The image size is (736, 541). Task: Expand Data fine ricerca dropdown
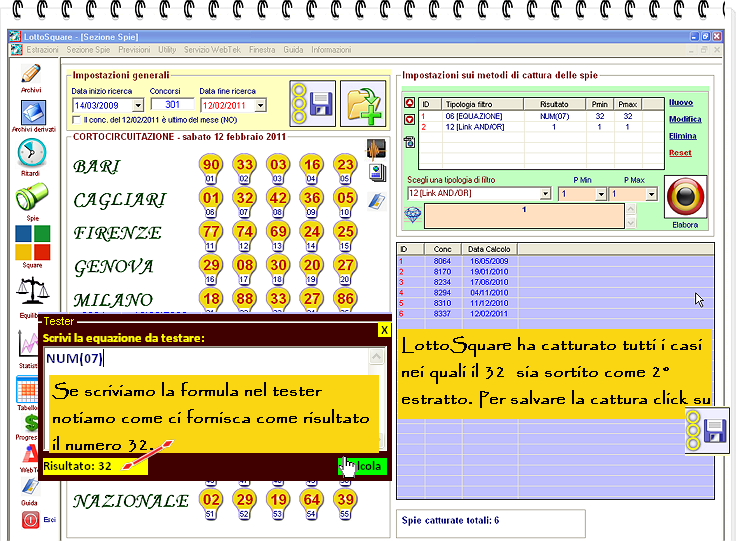(x=261, y=106)
